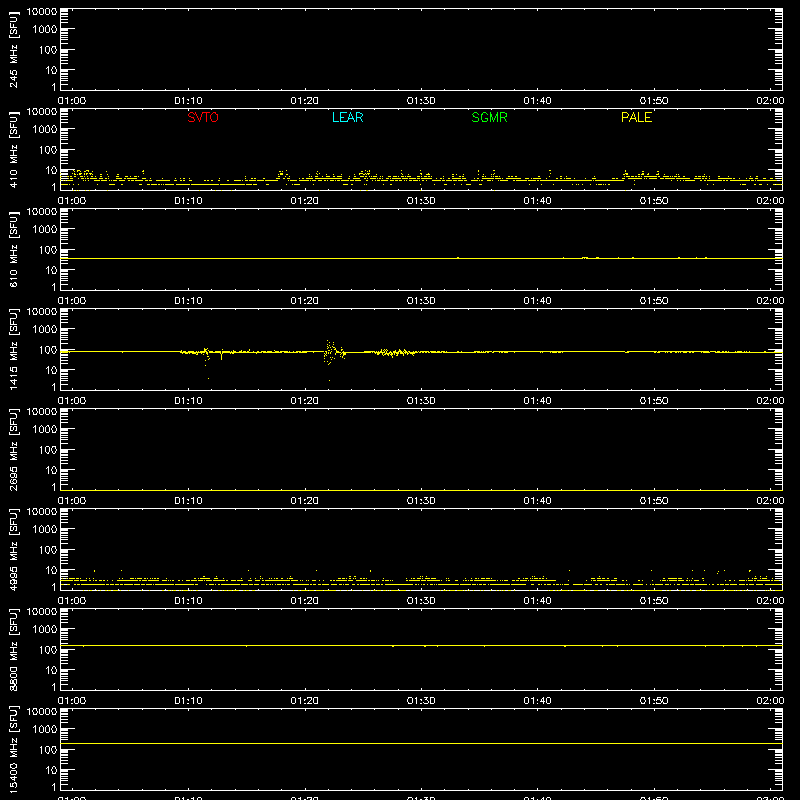800x800 pixels.
Task: Click the 8800 MHz [SFU] axis title
Action: [x=13, y=649]
